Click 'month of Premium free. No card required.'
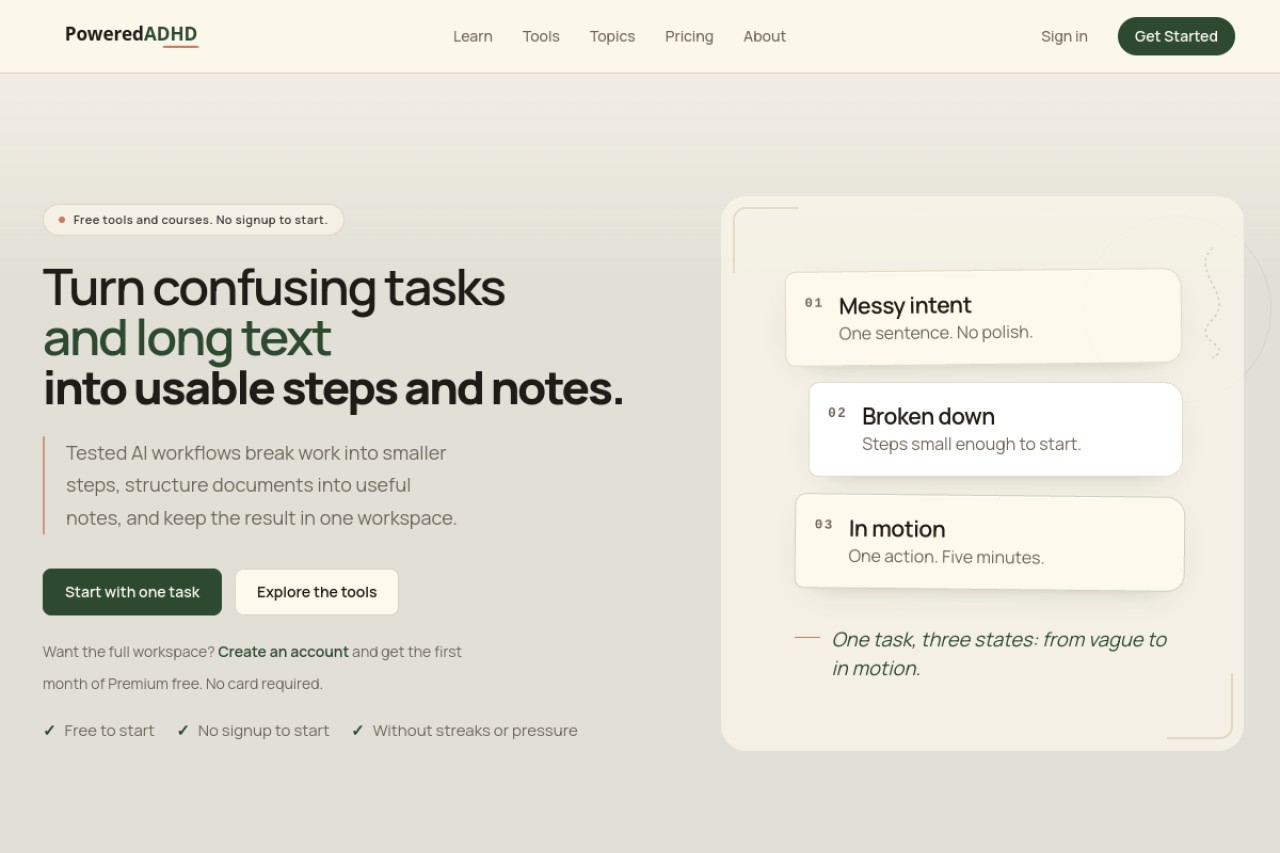 pyautogui.click(x=182, y=684)
